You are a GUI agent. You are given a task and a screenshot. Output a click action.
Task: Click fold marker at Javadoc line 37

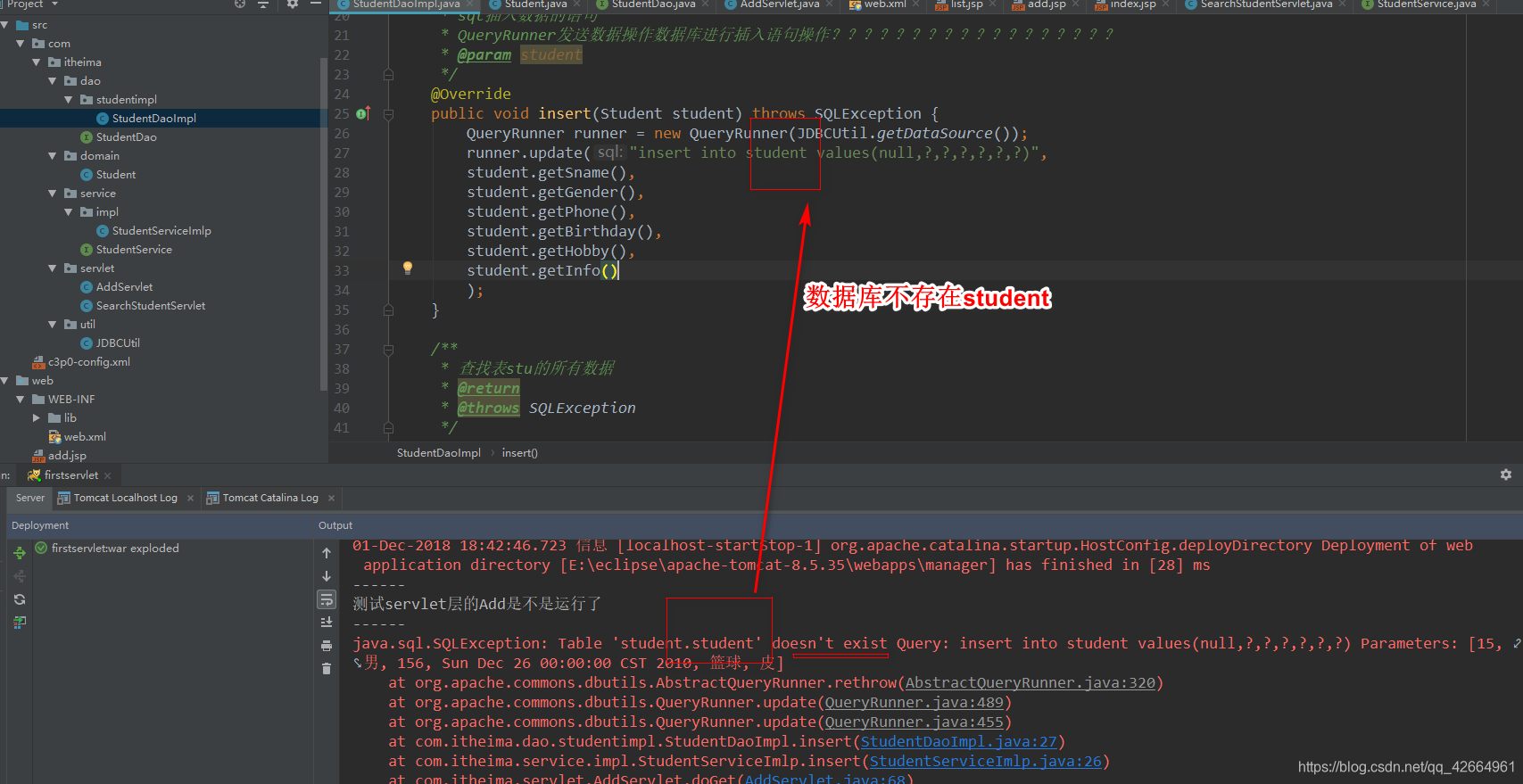point(388,350)
